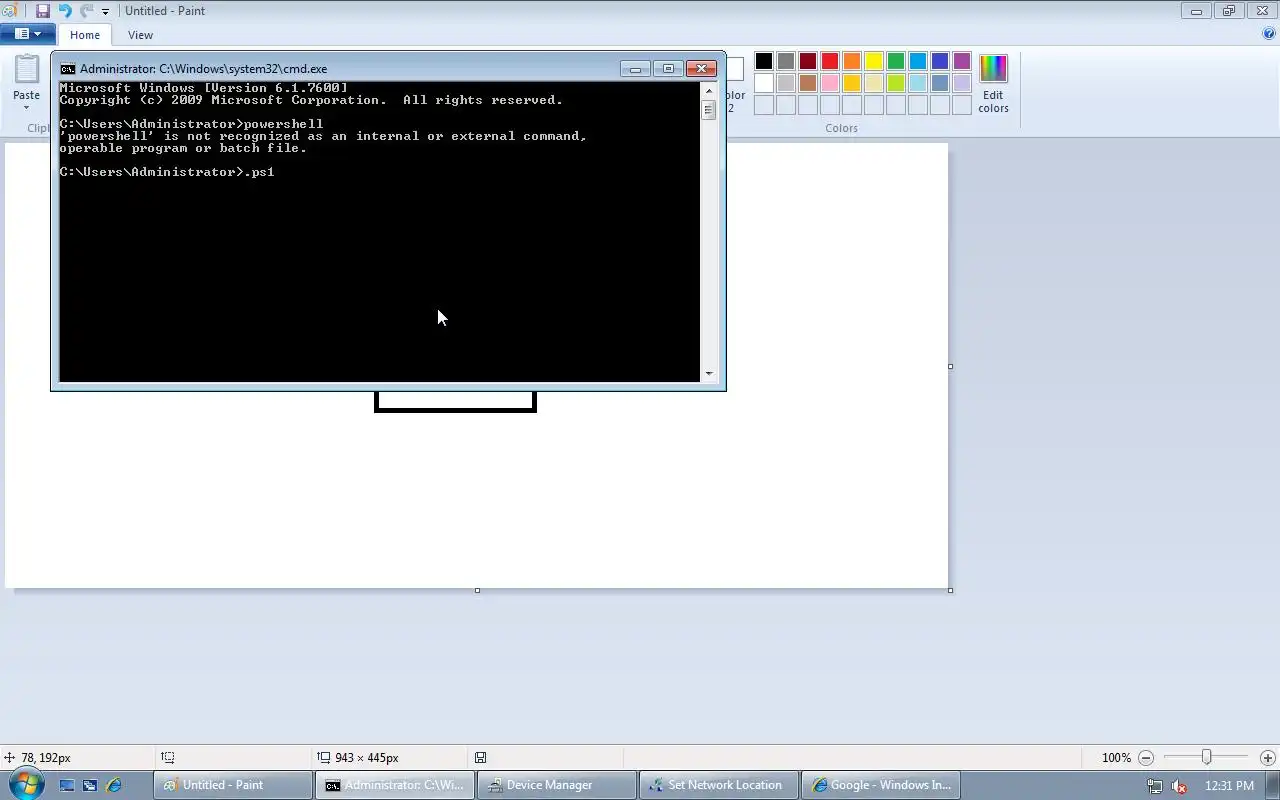Switch to the Home ribbon tab

tap(85, 35)
